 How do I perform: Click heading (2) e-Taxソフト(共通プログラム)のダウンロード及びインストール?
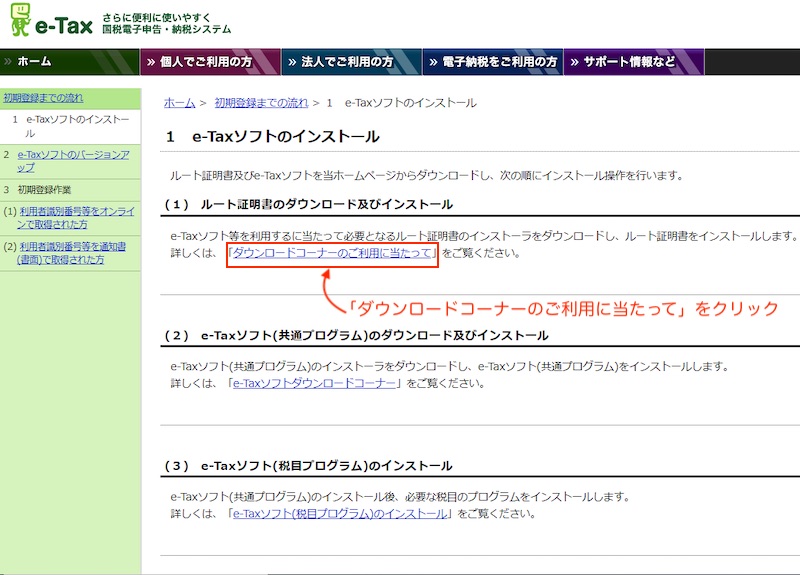357,336
